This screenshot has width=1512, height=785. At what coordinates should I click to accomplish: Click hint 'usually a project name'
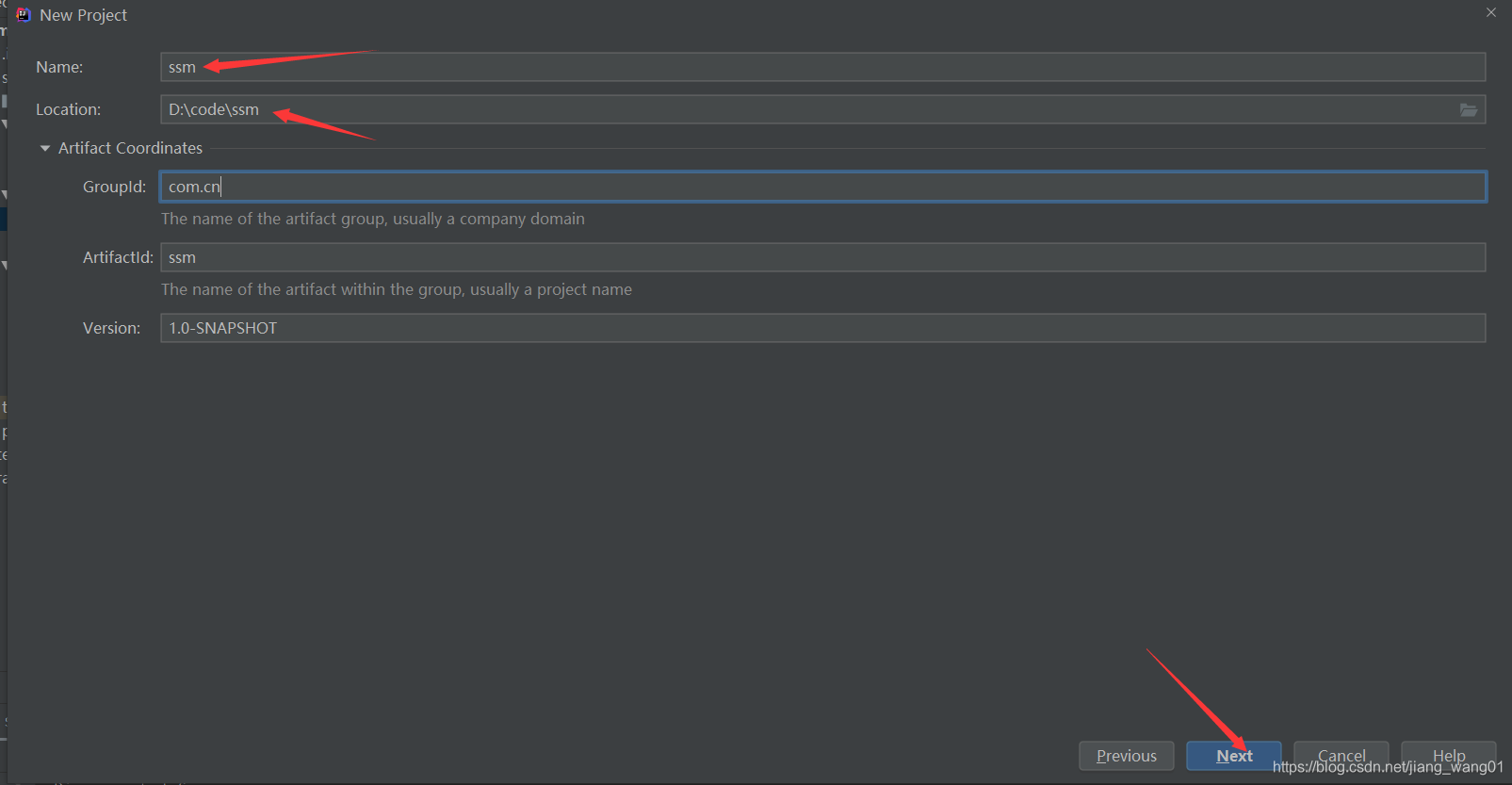[x=551, y=289]
